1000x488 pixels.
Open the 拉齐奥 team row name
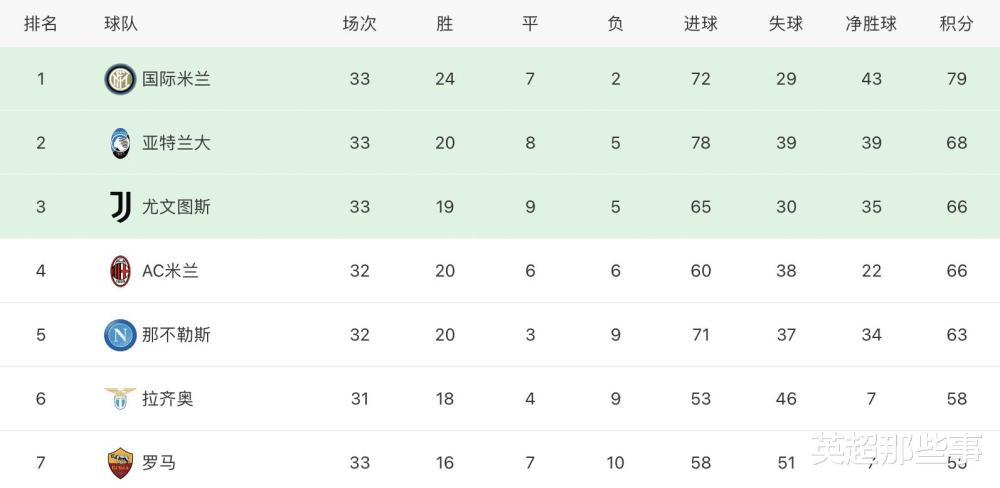click(x=167, y=399)
